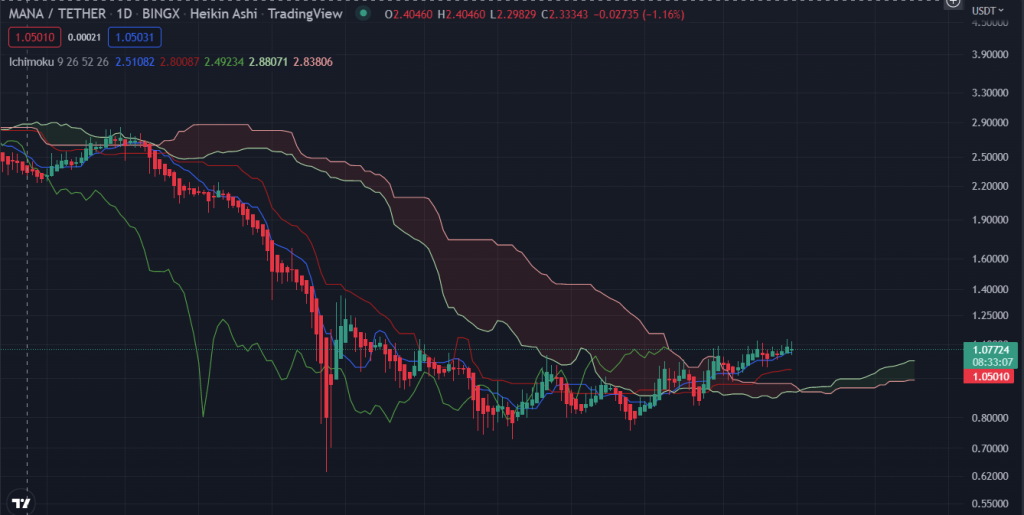Click the 1.90000 price scale label

[x=990, y=219]
